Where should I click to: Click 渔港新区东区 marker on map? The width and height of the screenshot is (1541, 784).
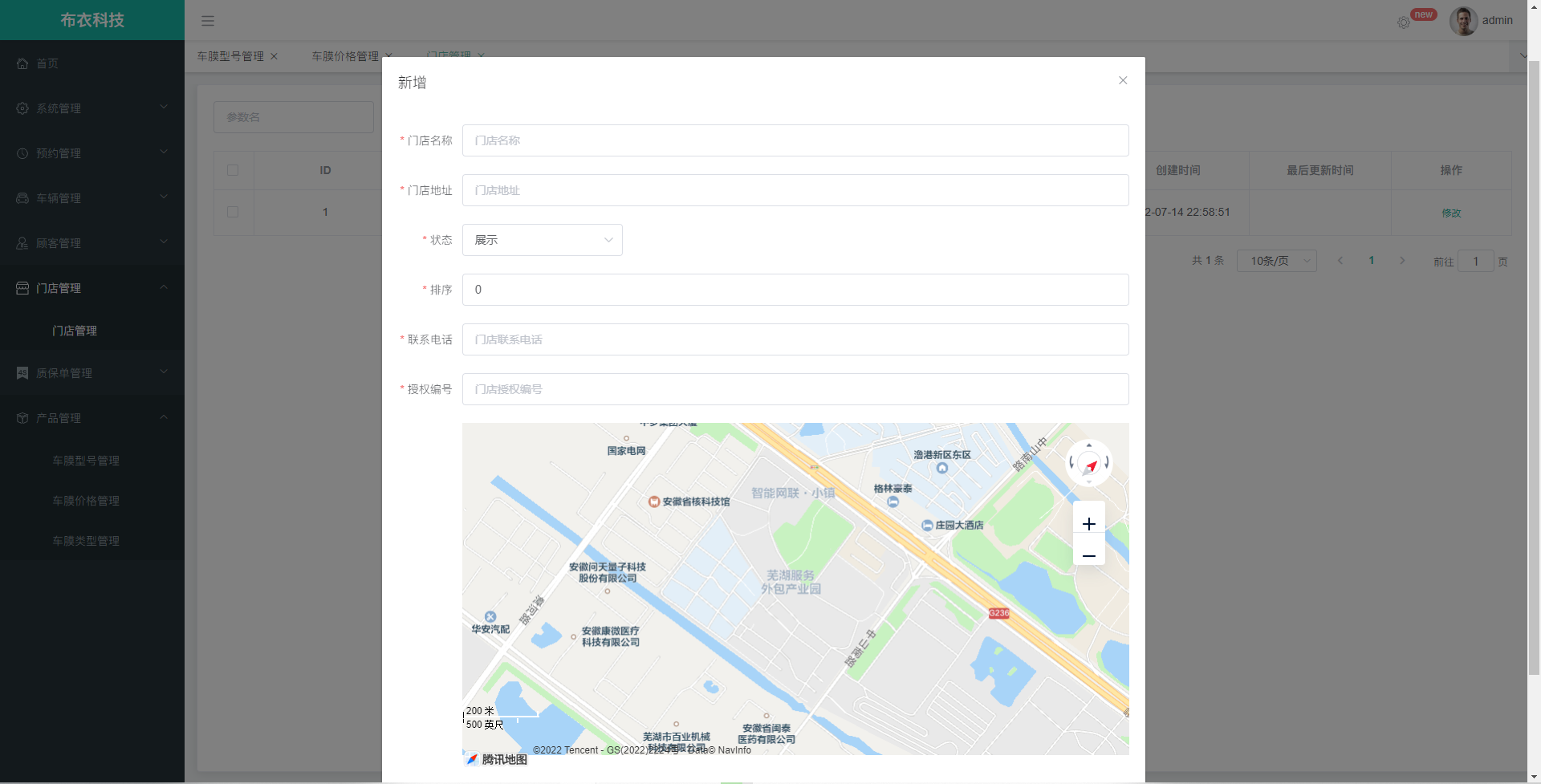point(942,468)
